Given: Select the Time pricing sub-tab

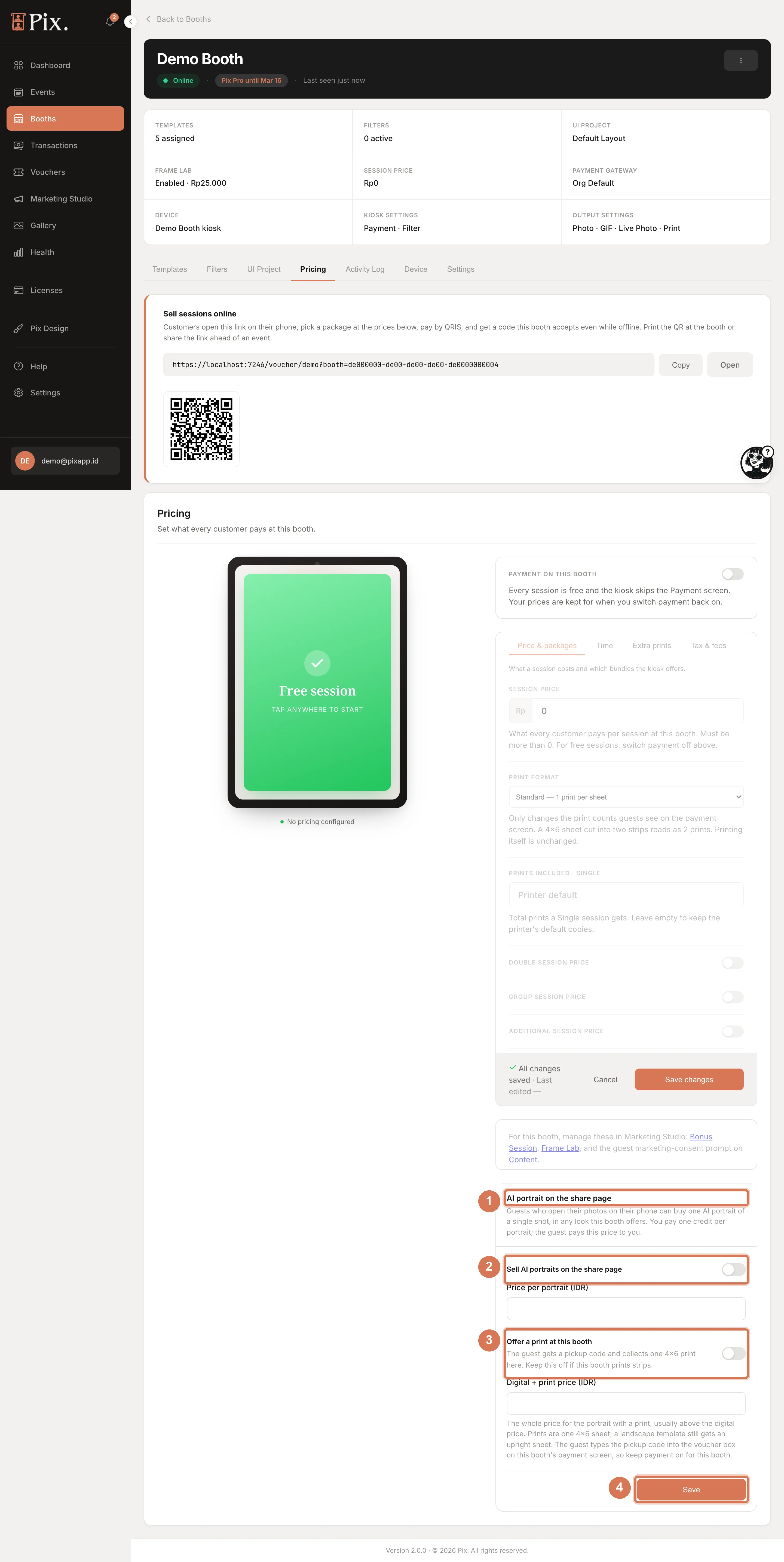Looking at the screenshot, I should (x=605, y=646).
